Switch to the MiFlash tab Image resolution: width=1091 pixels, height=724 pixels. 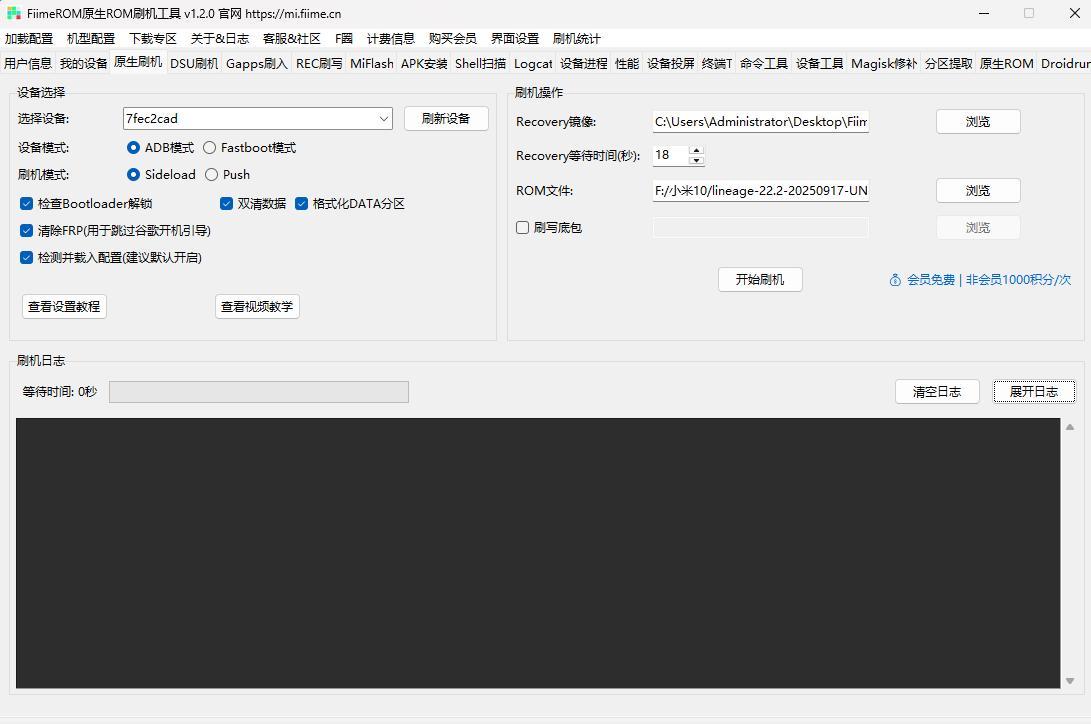(x=371, y=63)
